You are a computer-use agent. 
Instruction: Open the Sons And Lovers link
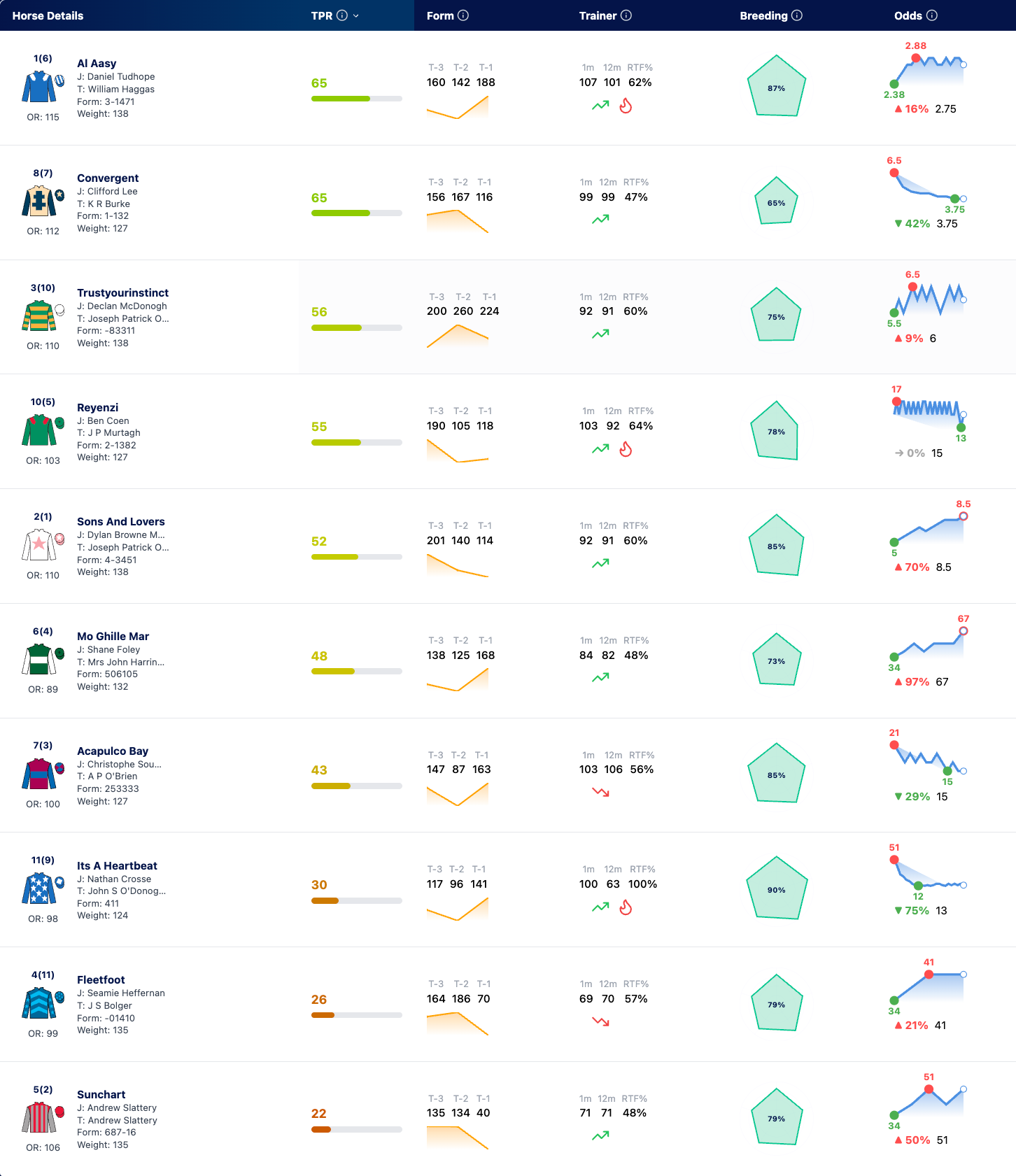click(121, 521)
